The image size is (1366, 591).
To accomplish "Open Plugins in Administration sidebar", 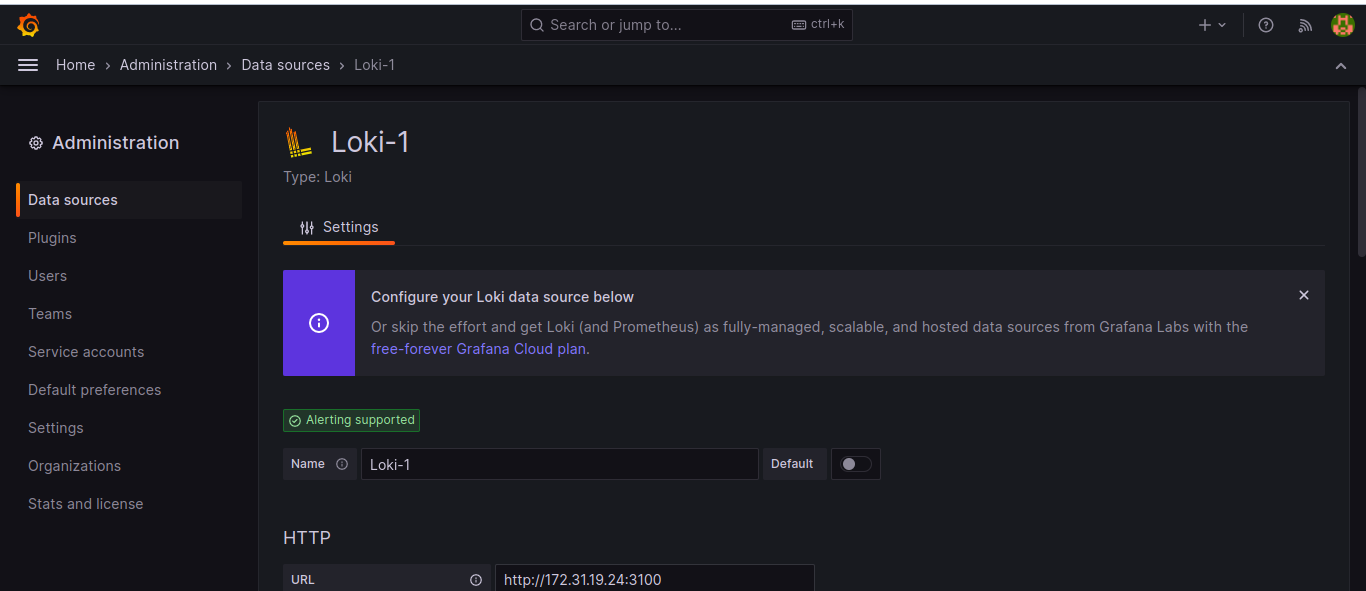I will click(52, 238).
